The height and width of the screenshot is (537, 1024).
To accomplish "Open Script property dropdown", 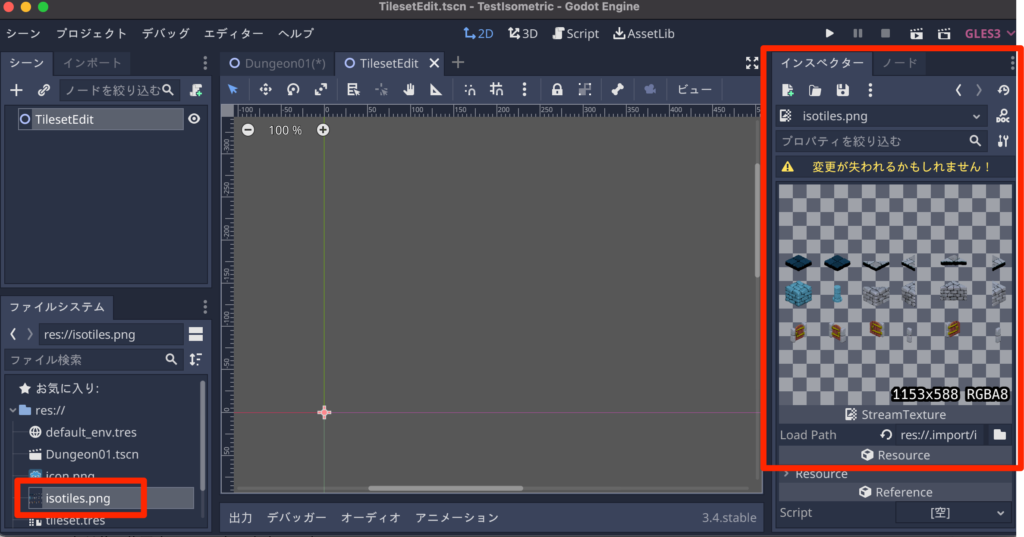I will 953,513.
